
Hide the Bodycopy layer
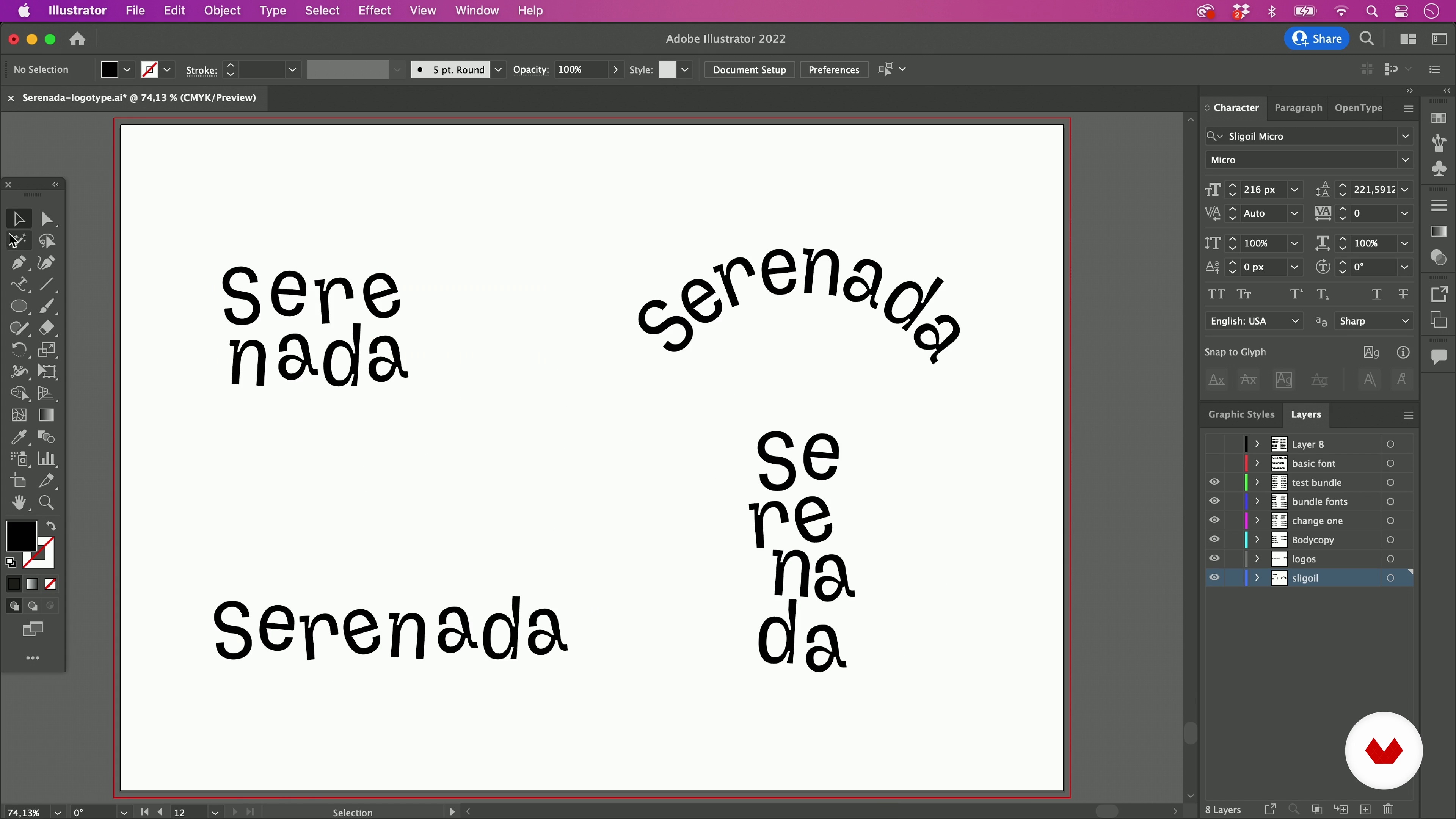1214,539
